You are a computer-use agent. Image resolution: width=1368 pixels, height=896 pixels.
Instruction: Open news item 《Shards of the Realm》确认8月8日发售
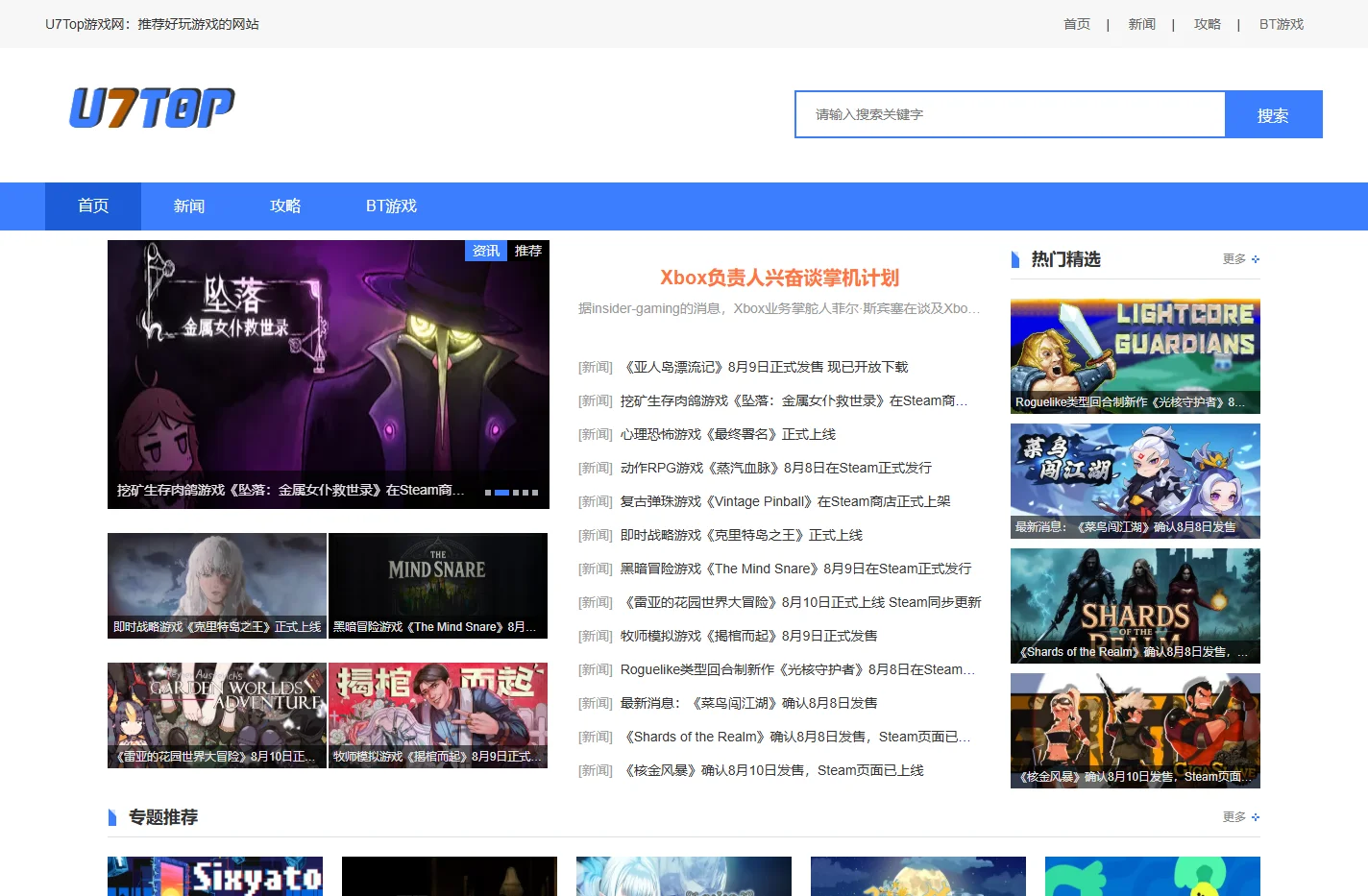795,737
